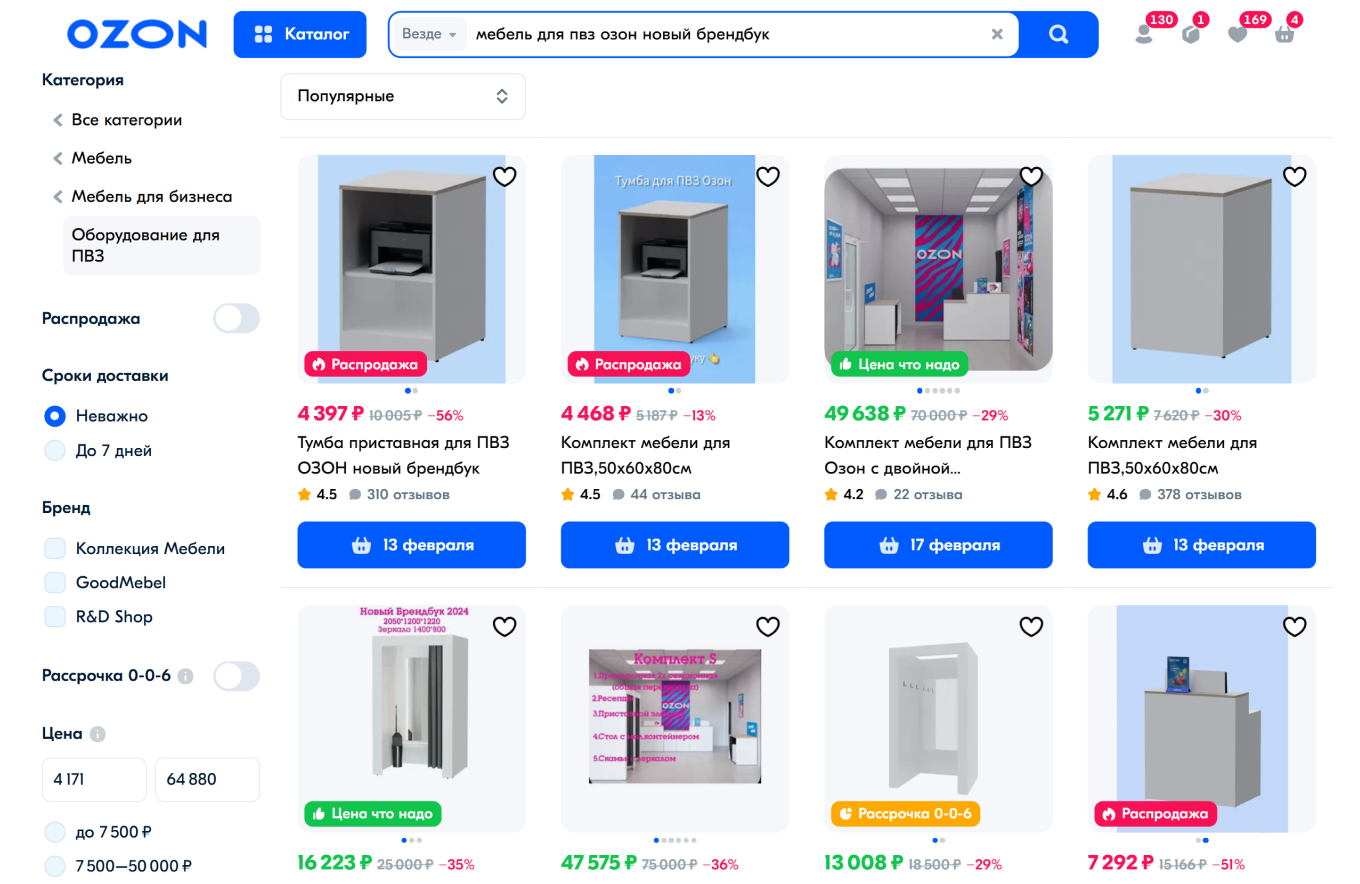View 310 отзывов for the тумба
The image size is (1360, 884).
click(399, 494)
